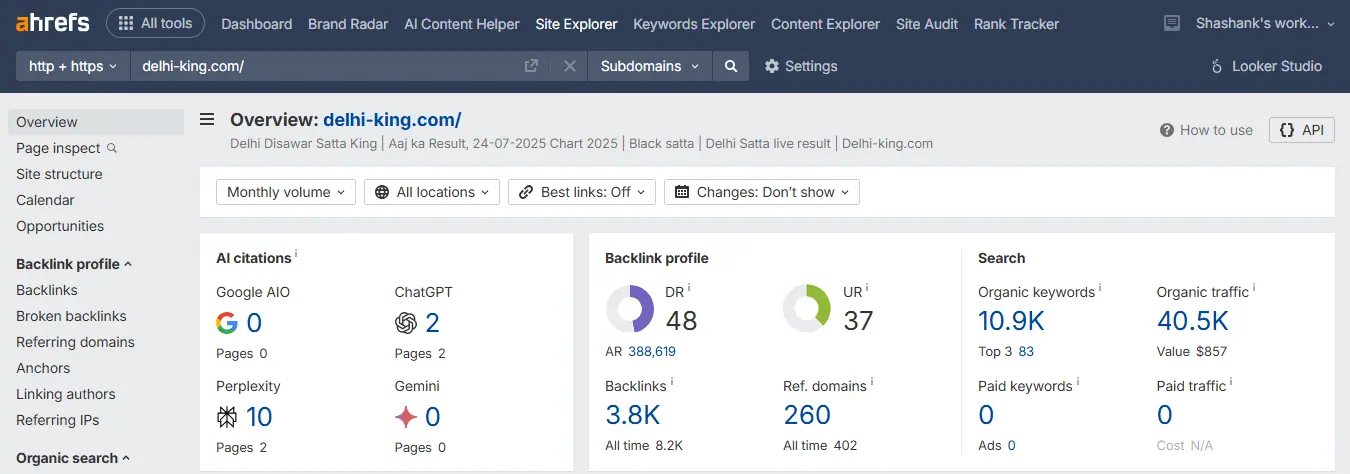Open Referring domains in sidebar
Screen dimensions: 1350x474
pyautogui.click(x=75, y=342)
